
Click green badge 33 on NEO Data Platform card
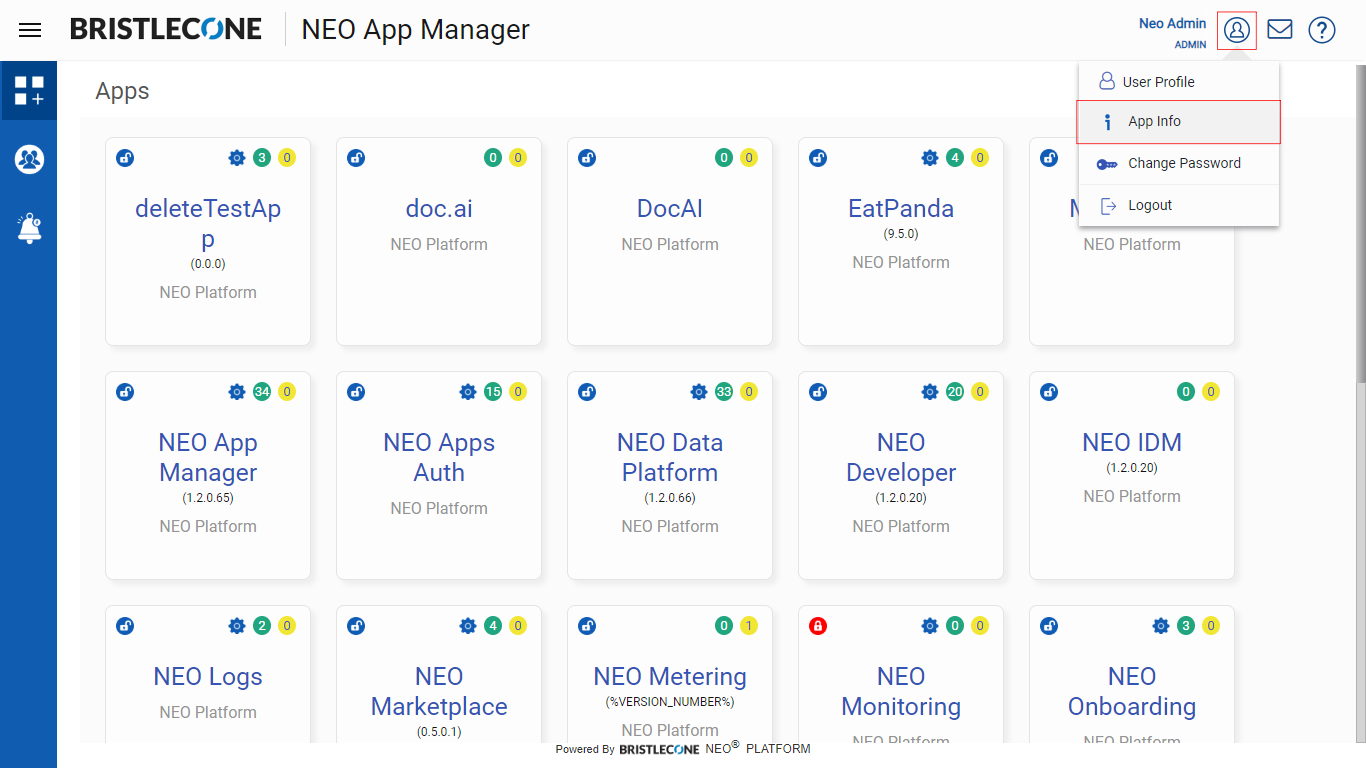coord(724,392)
